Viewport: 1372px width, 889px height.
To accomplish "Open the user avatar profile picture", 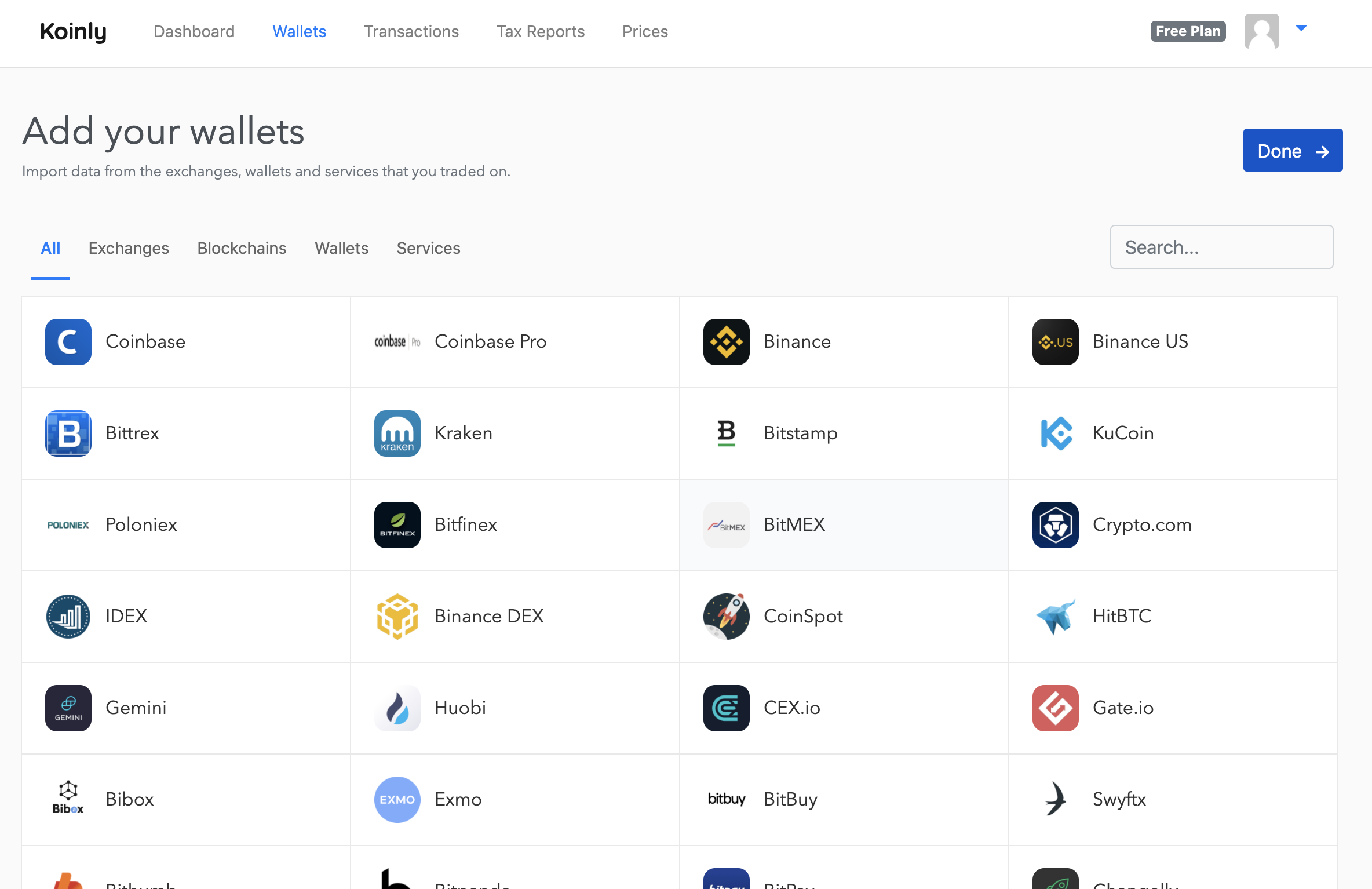I will pyautogui.click(x=1262, y=31).
